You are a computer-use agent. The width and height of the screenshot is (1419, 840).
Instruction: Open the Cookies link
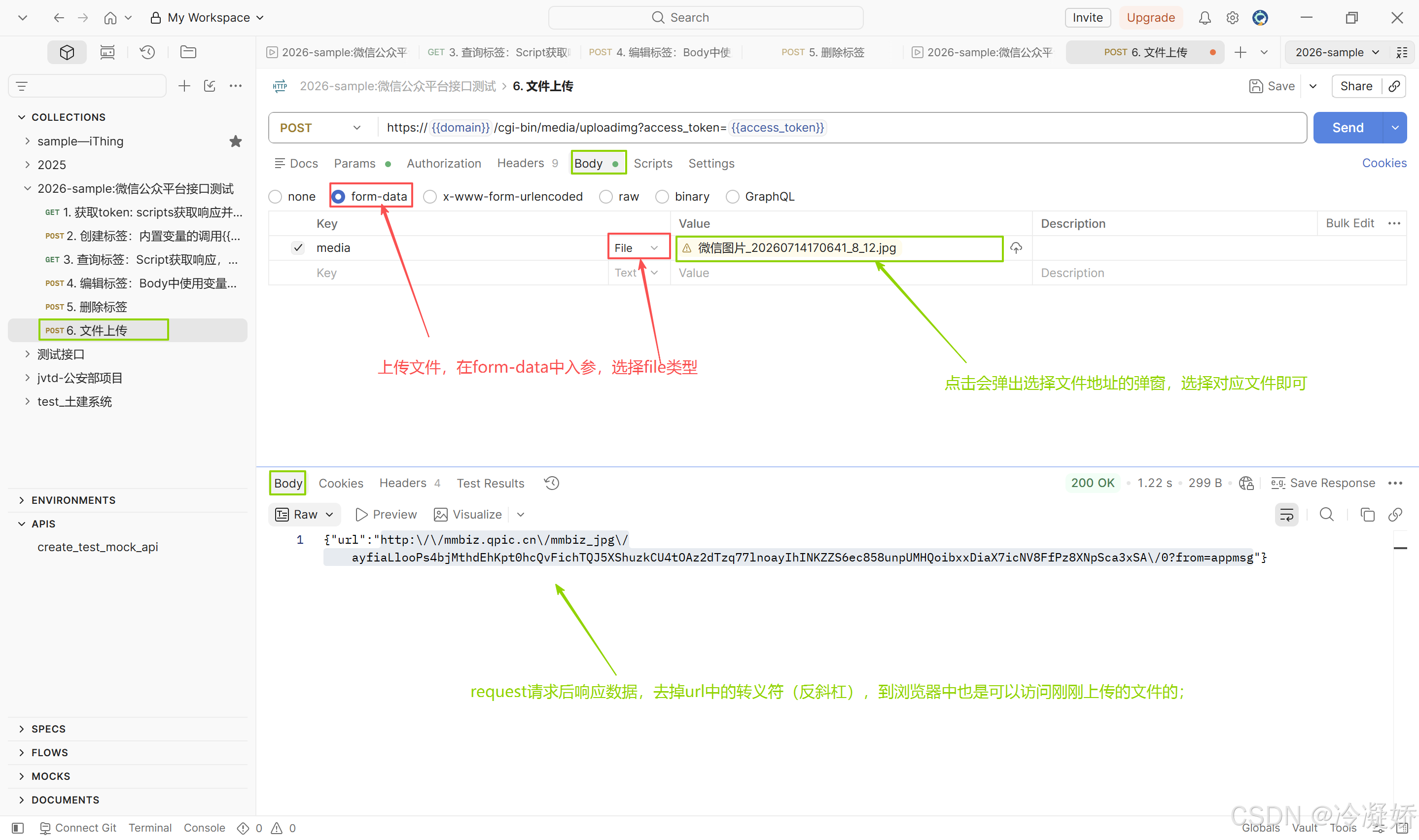tap(1384, 163)
